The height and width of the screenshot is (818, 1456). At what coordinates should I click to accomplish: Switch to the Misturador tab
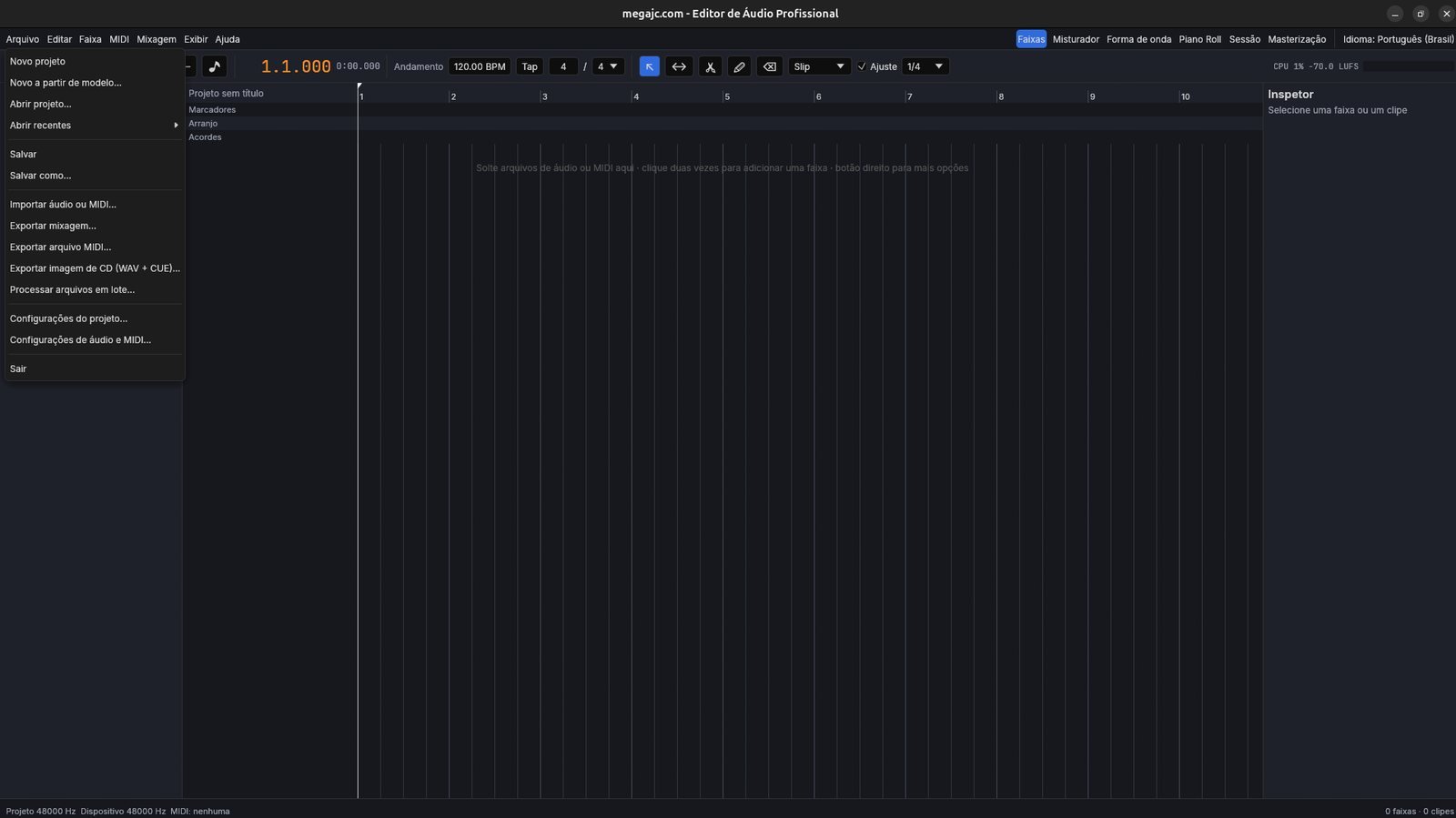pos(1076,39)
